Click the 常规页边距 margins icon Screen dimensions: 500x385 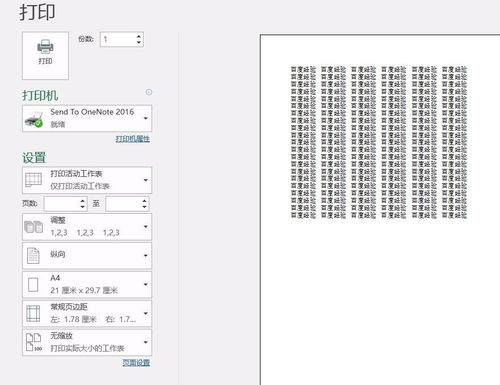click(x=33, y=314)
